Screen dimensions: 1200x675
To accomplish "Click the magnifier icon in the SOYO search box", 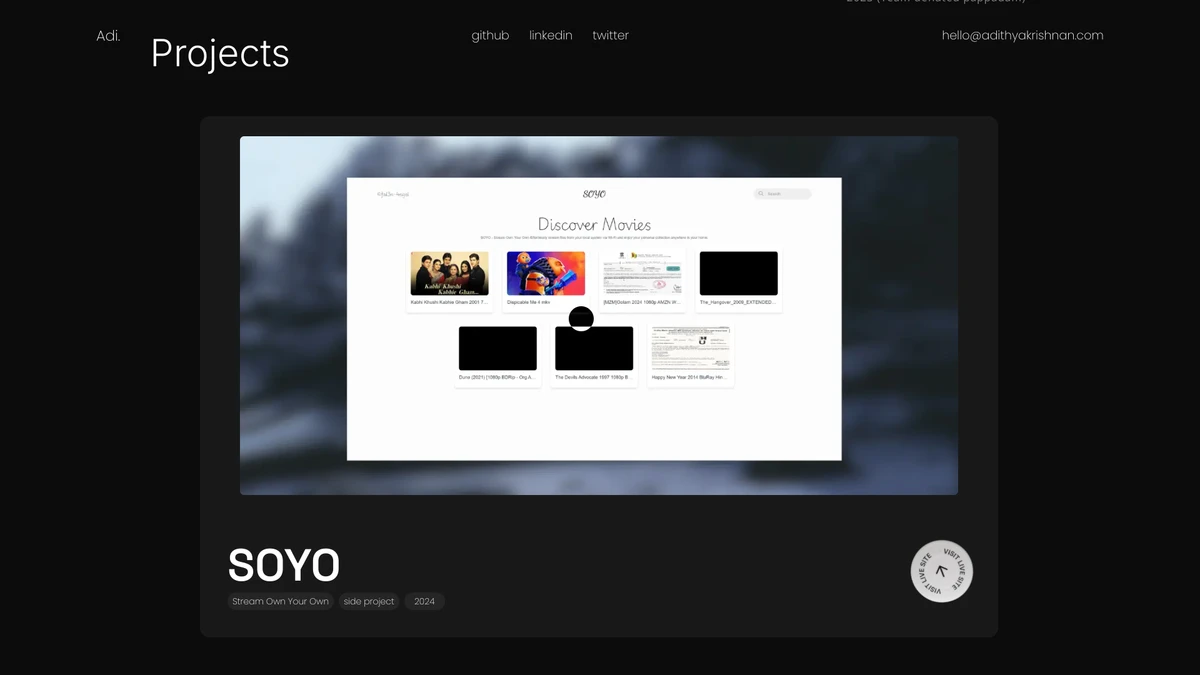I will [761, 194].
